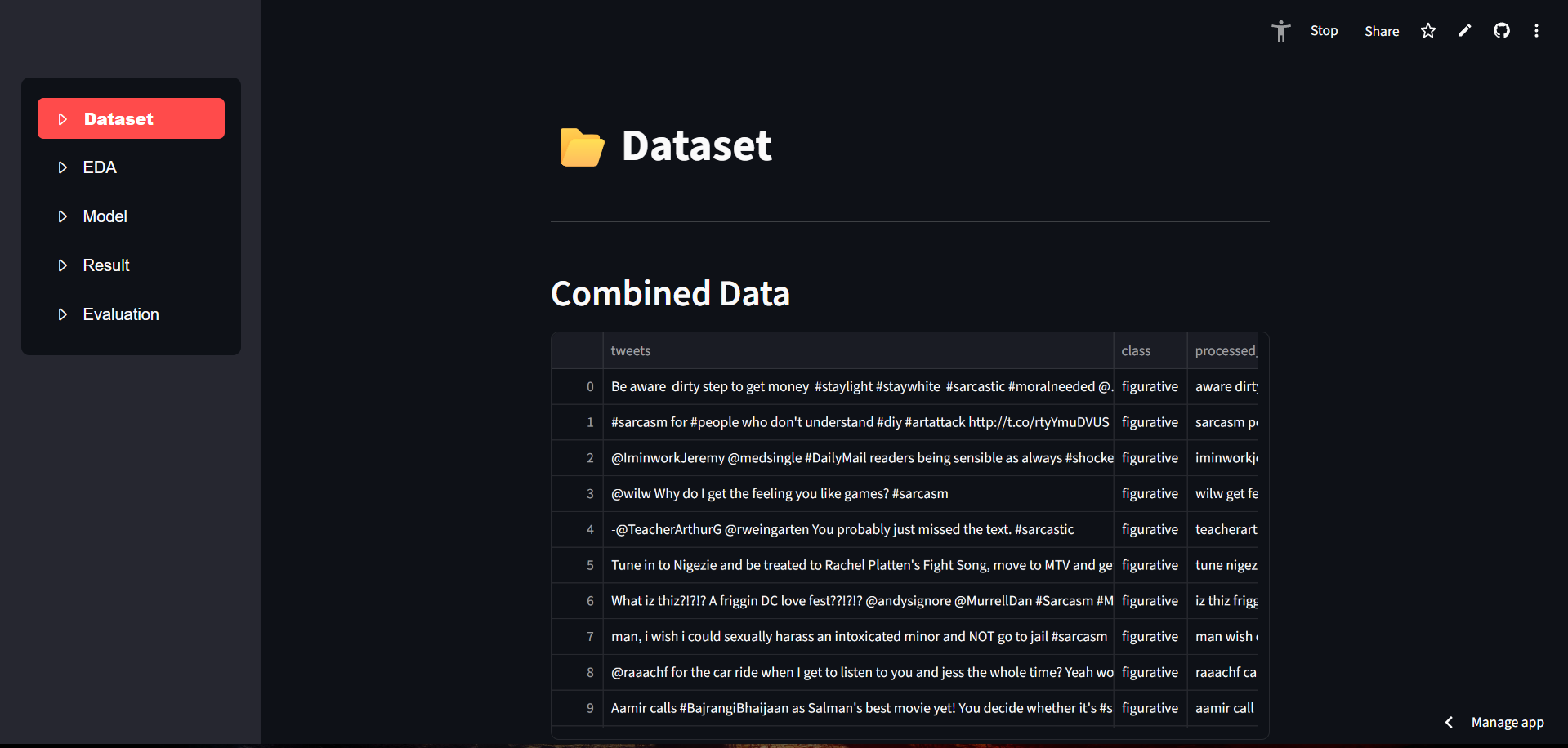Click the triangle icon beside Evaluation

coord(62,314)
